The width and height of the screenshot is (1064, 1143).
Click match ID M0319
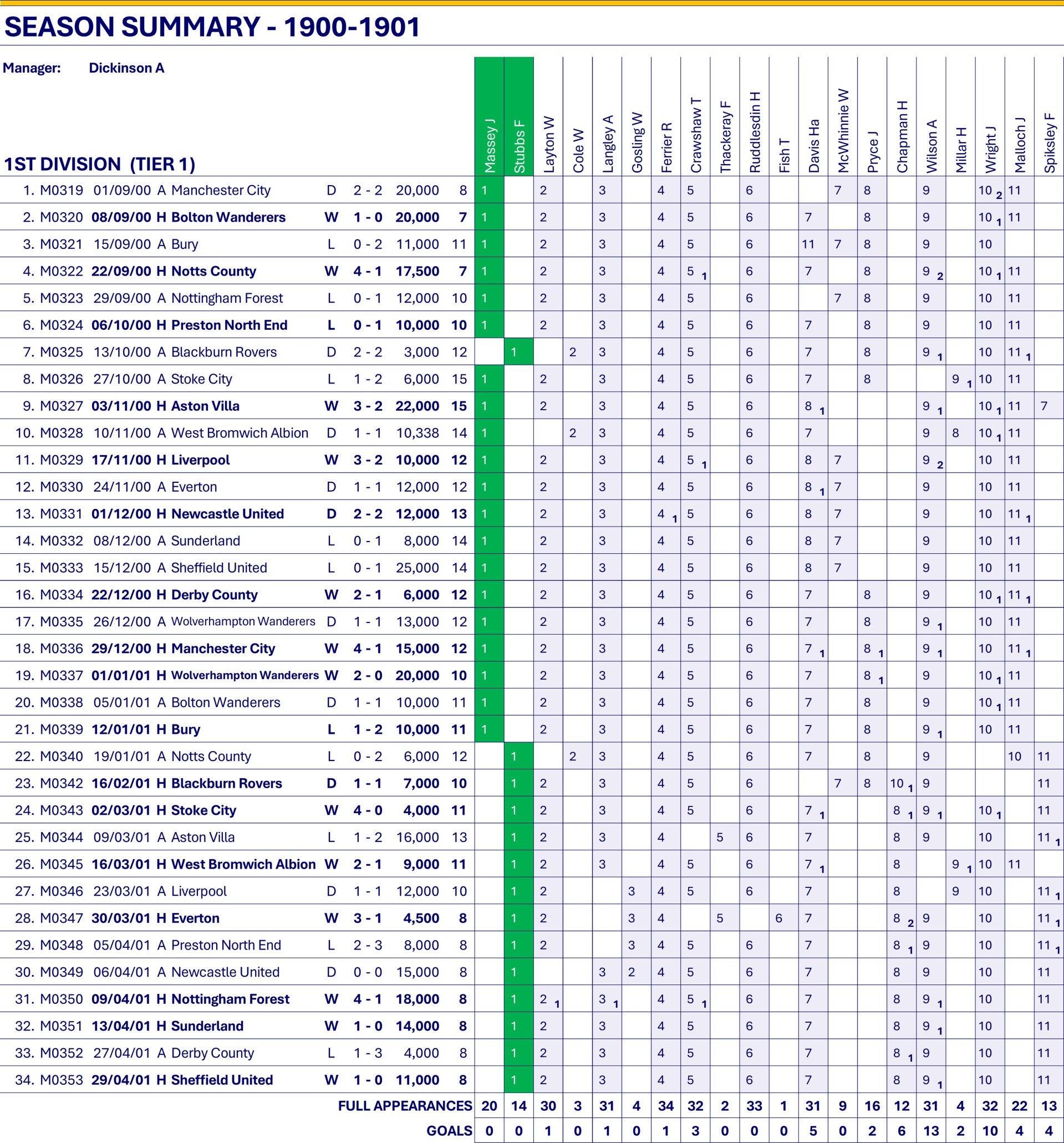tap(62, 190)
